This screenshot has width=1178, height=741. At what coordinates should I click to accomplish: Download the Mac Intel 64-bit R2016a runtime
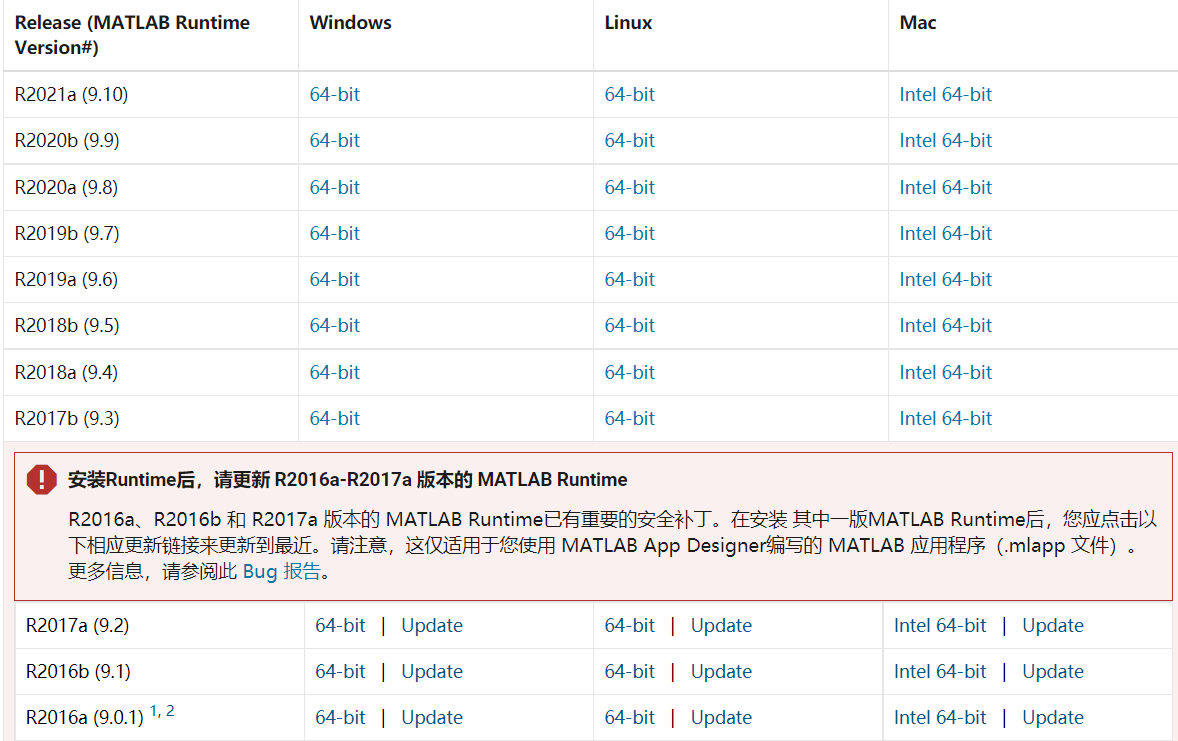[x=940, y=717]
